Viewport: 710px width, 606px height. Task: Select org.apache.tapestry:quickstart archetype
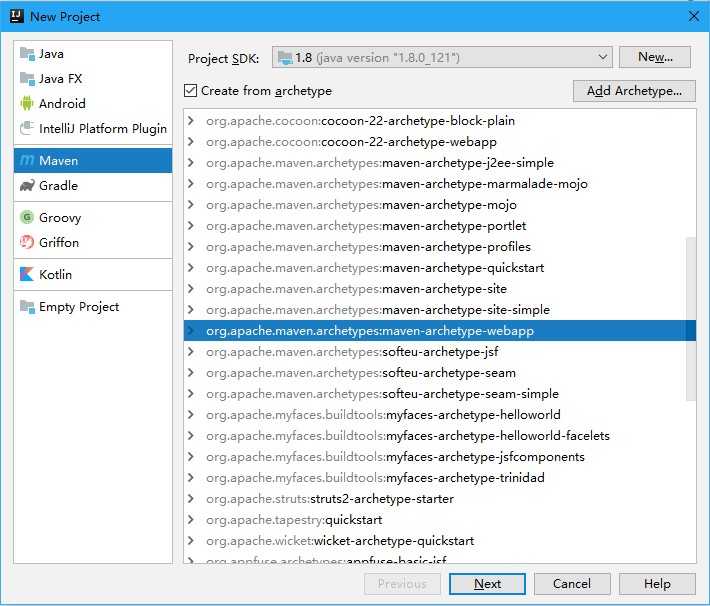tap(440, 519)
